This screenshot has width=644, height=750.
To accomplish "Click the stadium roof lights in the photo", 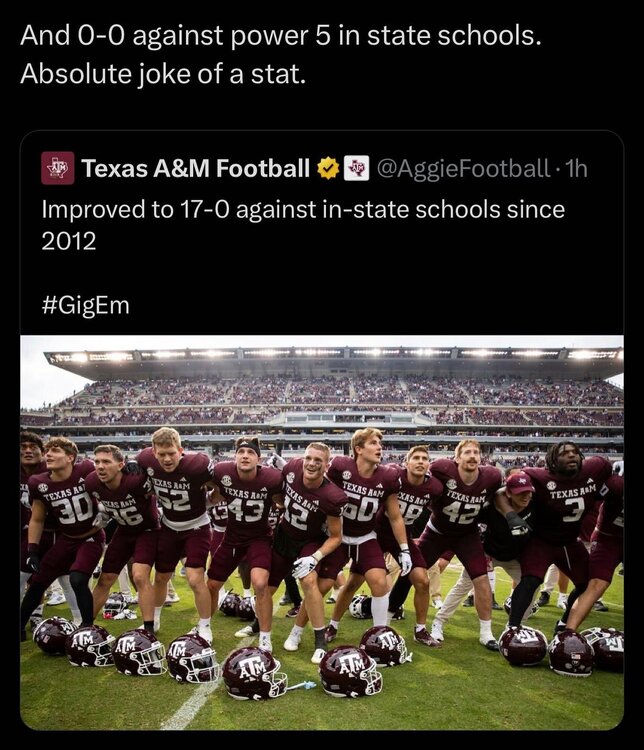I will coord(322,353).
